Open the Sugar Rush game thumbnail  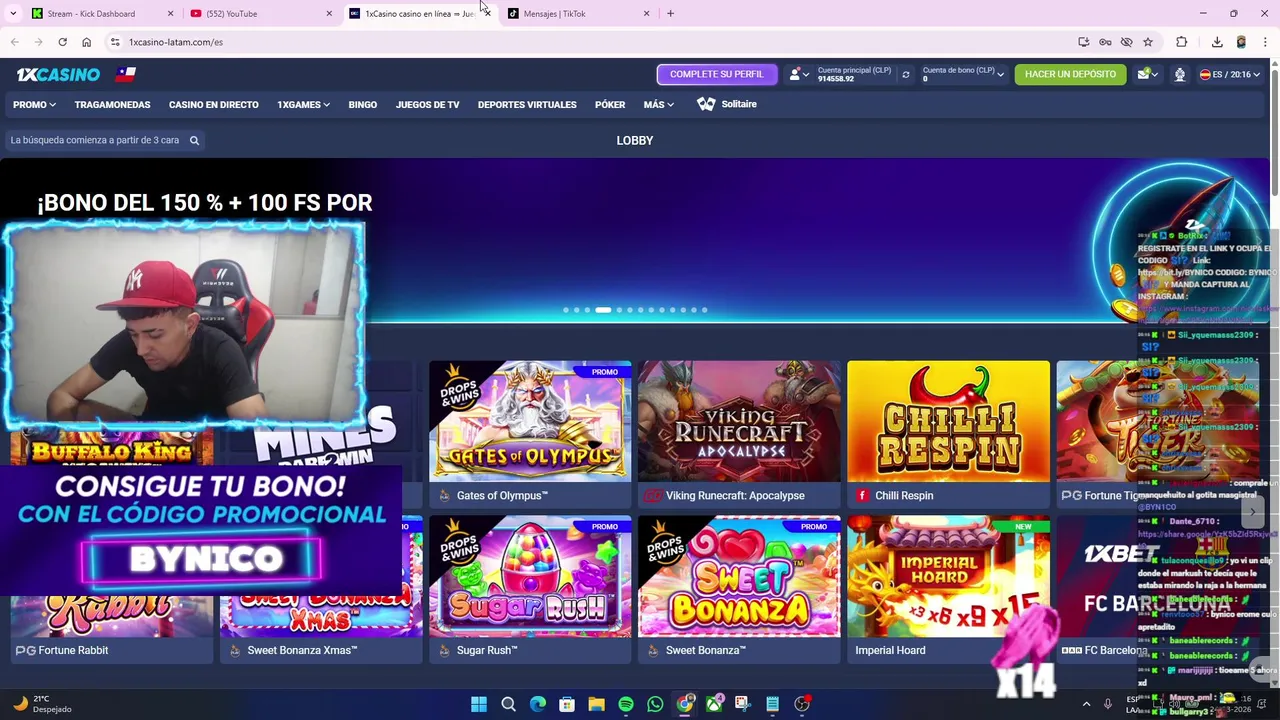pos(530,576)
